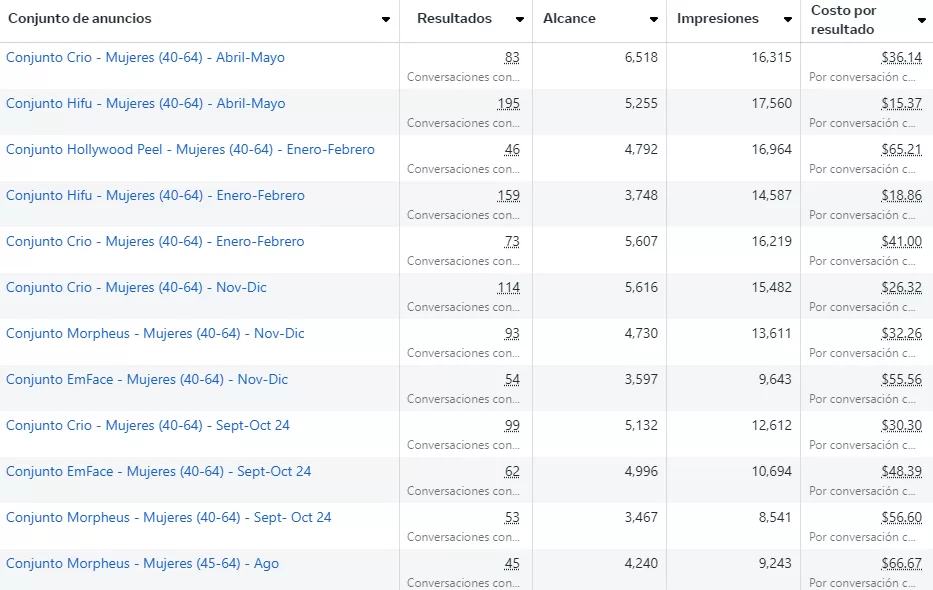Select Conjunto Hollywood Peel Enero-Febrero ad set

point(190,150)
